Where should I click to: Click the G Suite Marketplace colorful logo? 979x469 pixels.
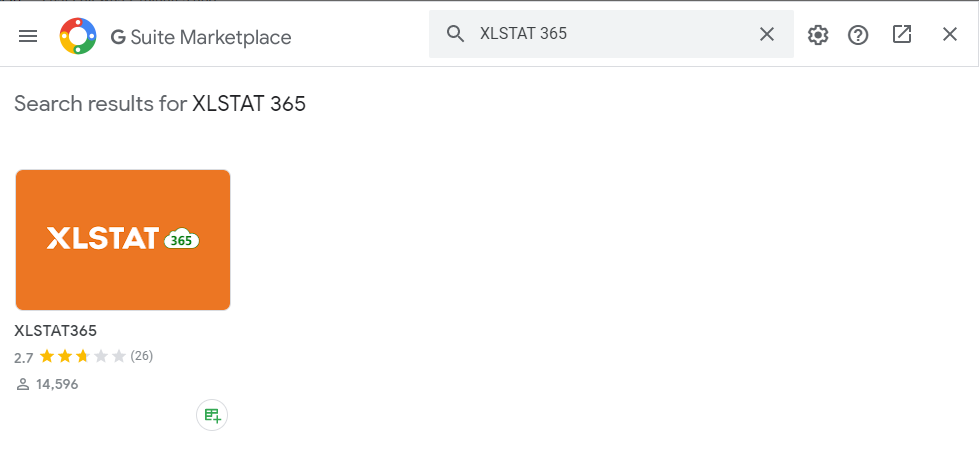click(x=78, y=36)
